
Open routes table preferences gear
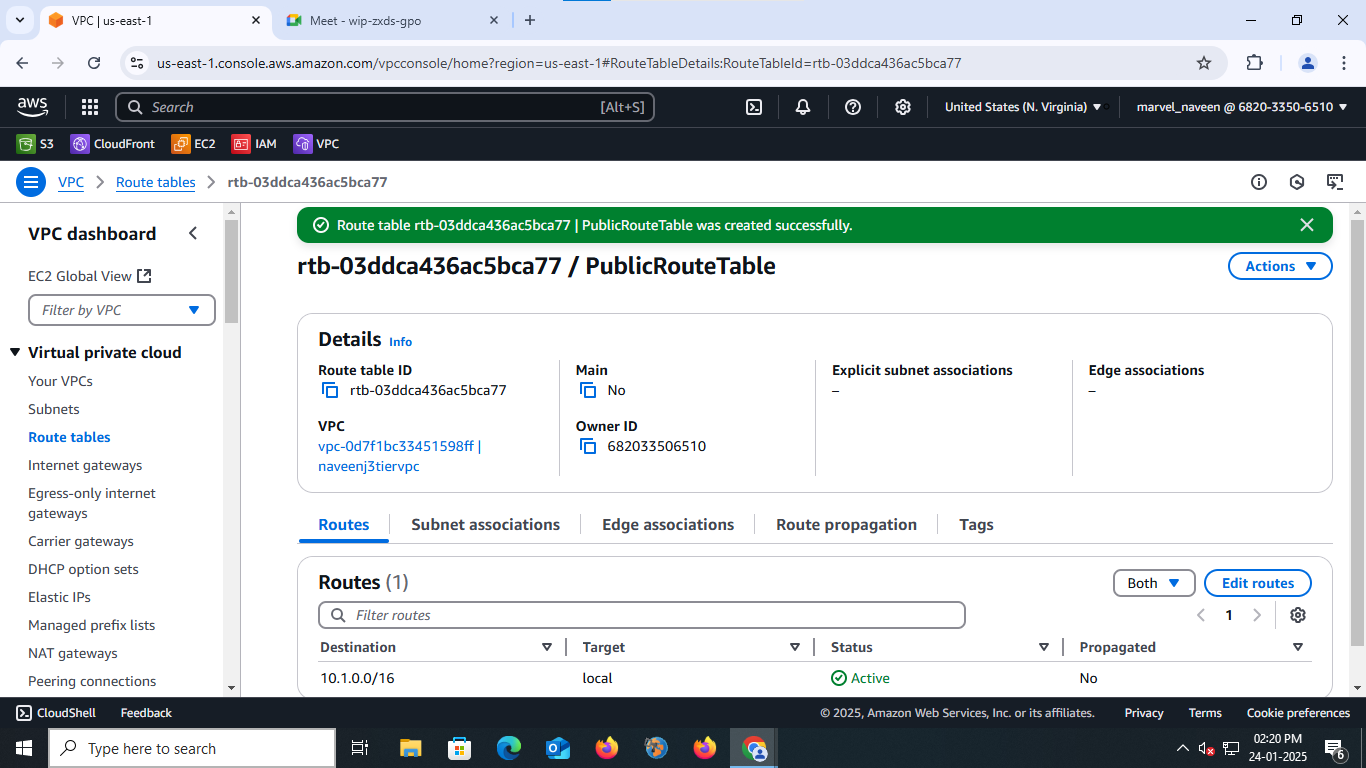coord(1298,615)
